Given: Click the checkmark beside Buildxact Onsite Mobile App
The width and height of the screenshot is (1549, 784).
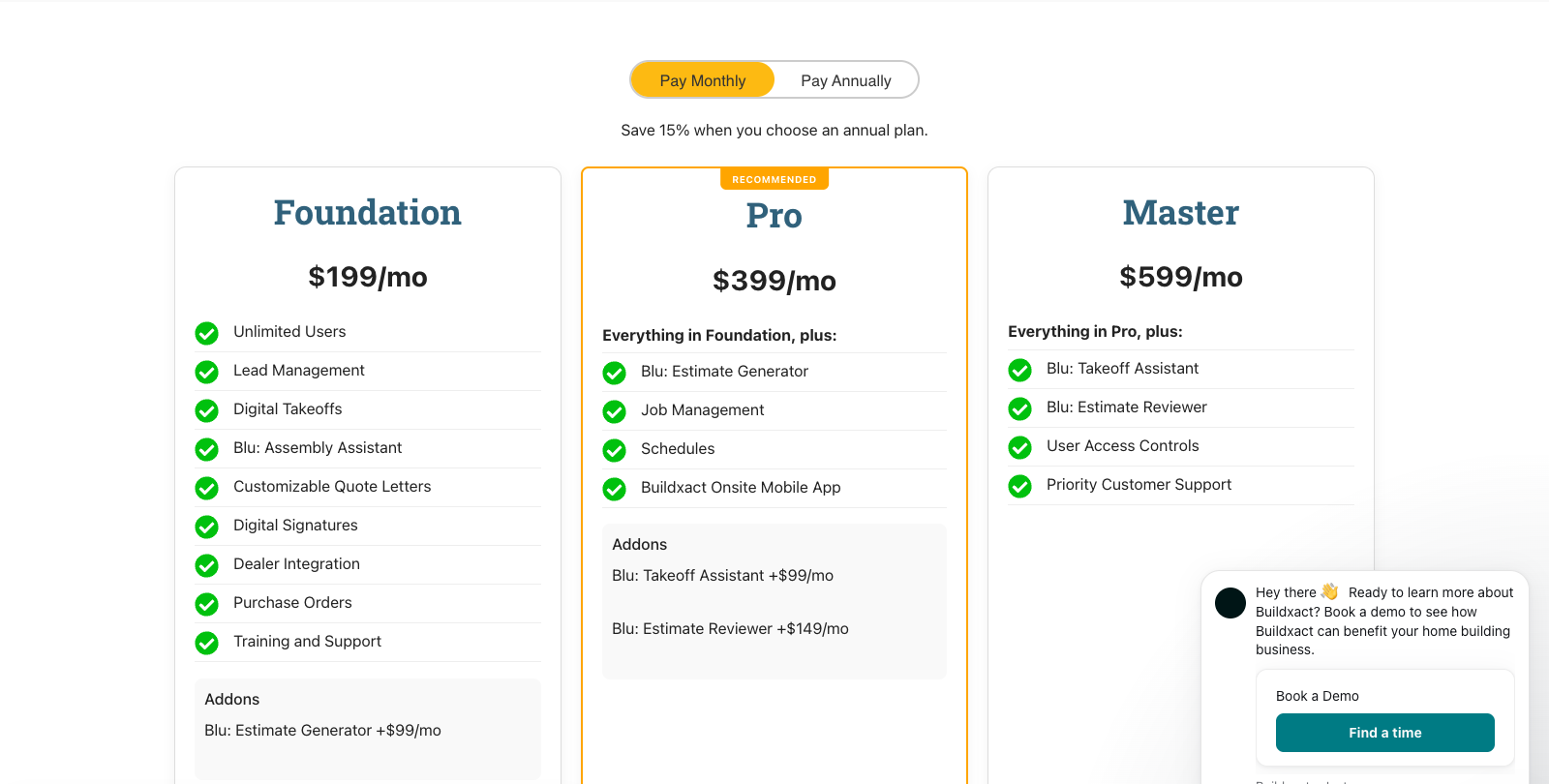Looking at the screenshot, I should tap(614, 489).
